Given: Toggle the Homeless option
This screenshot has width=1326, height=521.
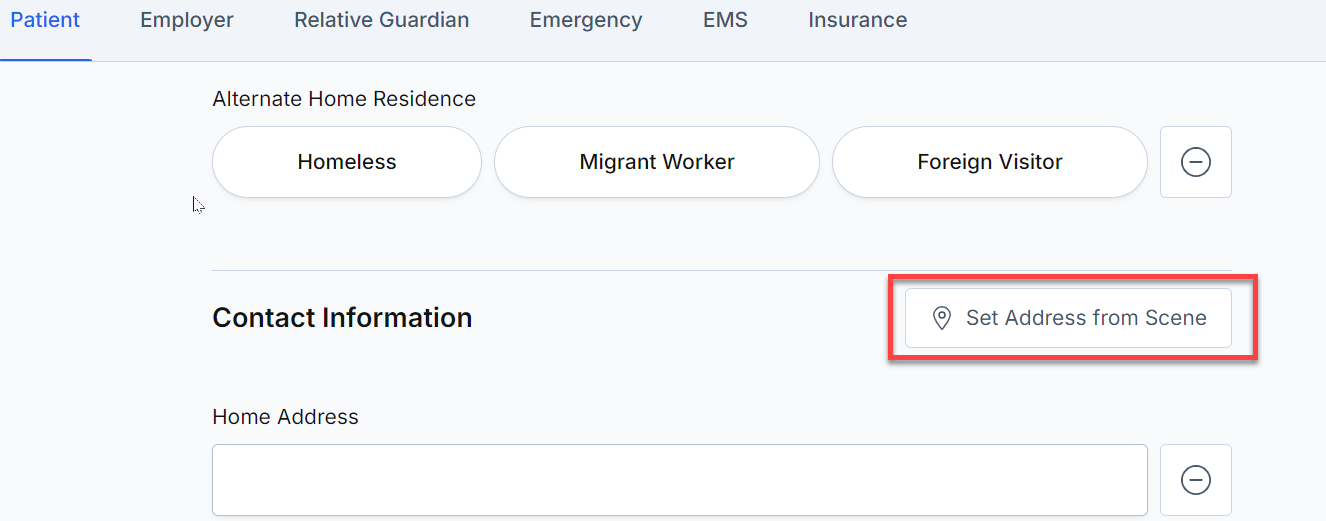Looking at the screenshot, I should point(347,162).
